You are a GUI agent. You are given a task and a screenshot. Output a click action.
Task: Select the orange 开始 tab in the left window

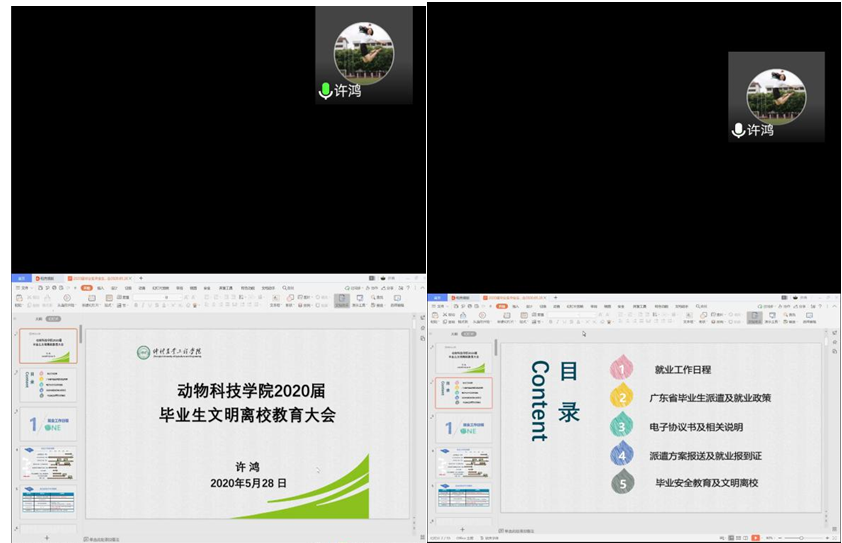click(x=87, y=288)
